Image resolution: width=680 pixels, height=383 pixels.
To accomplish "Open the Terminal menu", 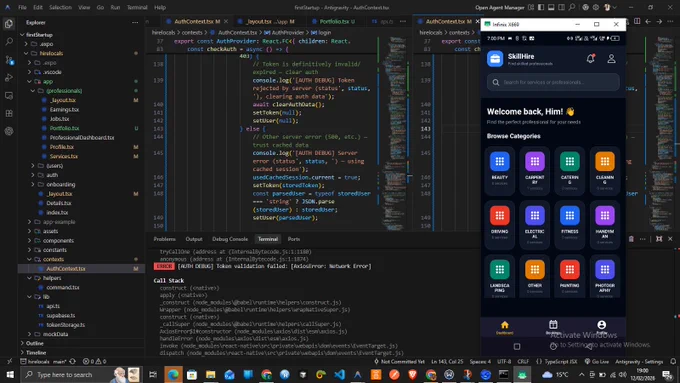I will click(137, 7).
